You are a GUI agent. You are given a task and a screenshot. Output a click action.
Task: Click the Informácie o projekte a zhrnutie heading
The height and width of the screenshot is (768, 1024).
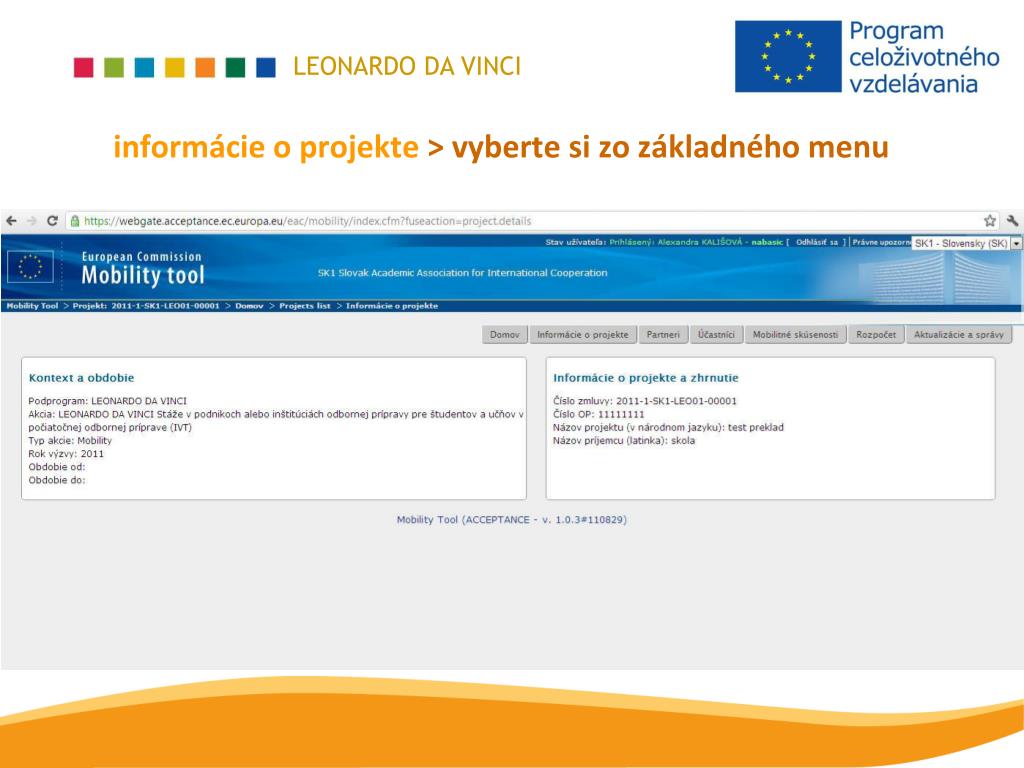click(x=646, y=377)
